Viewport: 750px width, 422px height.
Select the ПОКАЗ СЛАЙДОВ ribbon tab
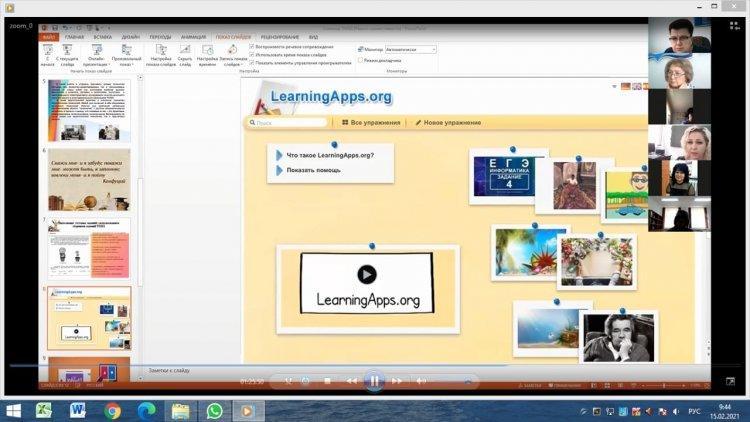(233, 37)
